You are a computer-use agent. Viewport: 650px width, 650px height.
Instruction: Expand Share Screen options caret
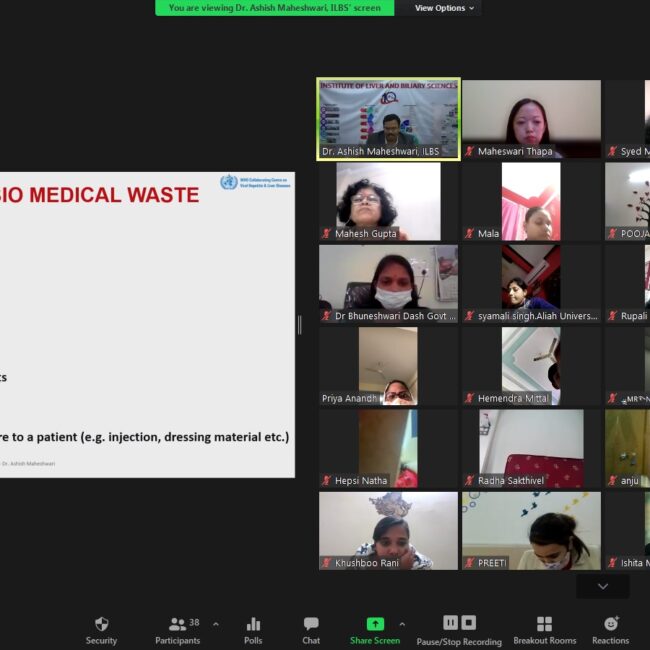coord(402,623)
